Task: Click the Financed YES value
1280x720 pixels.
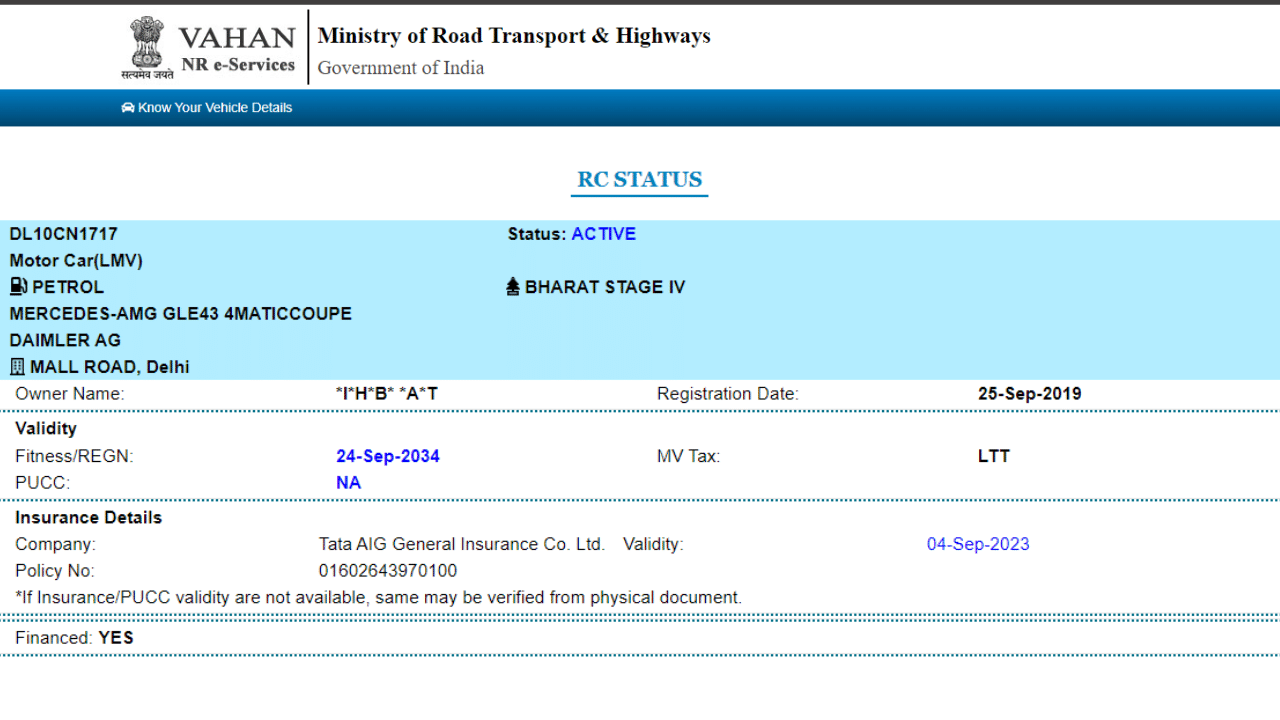Action: click(x=116, y=638)
